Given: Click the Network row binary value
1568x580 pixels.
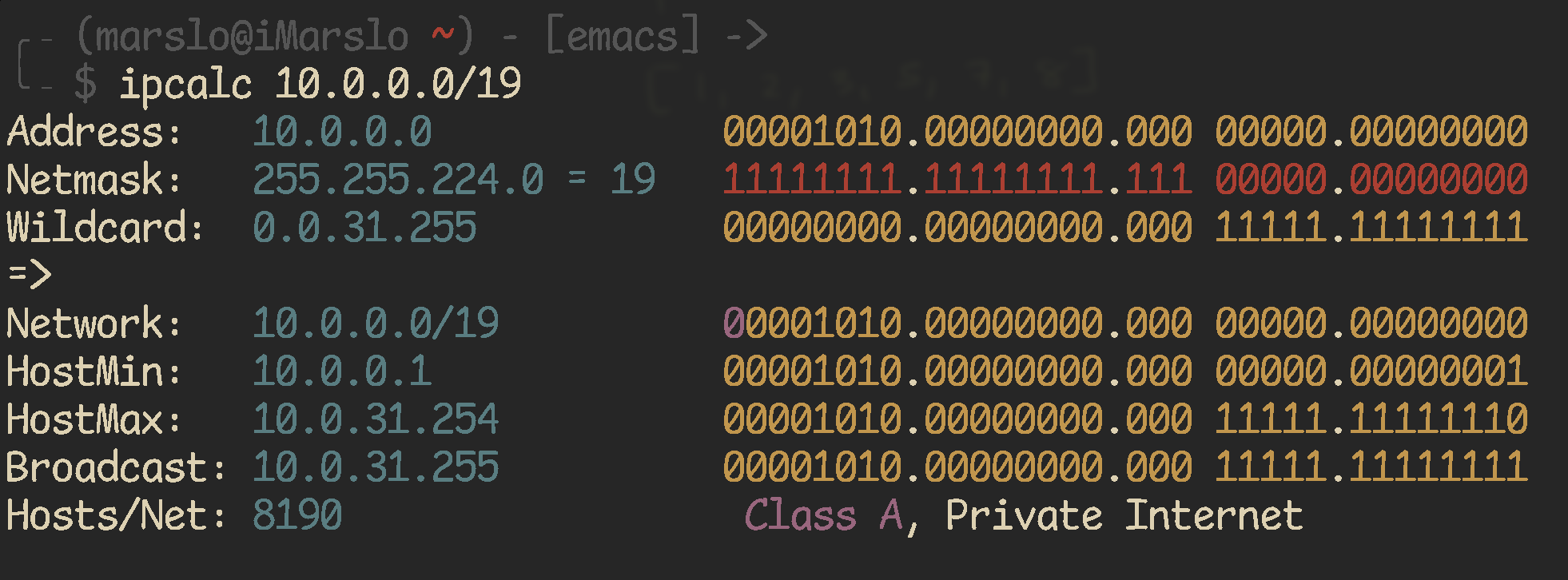Looking at the screenshot, I should tap(1125, 324).
